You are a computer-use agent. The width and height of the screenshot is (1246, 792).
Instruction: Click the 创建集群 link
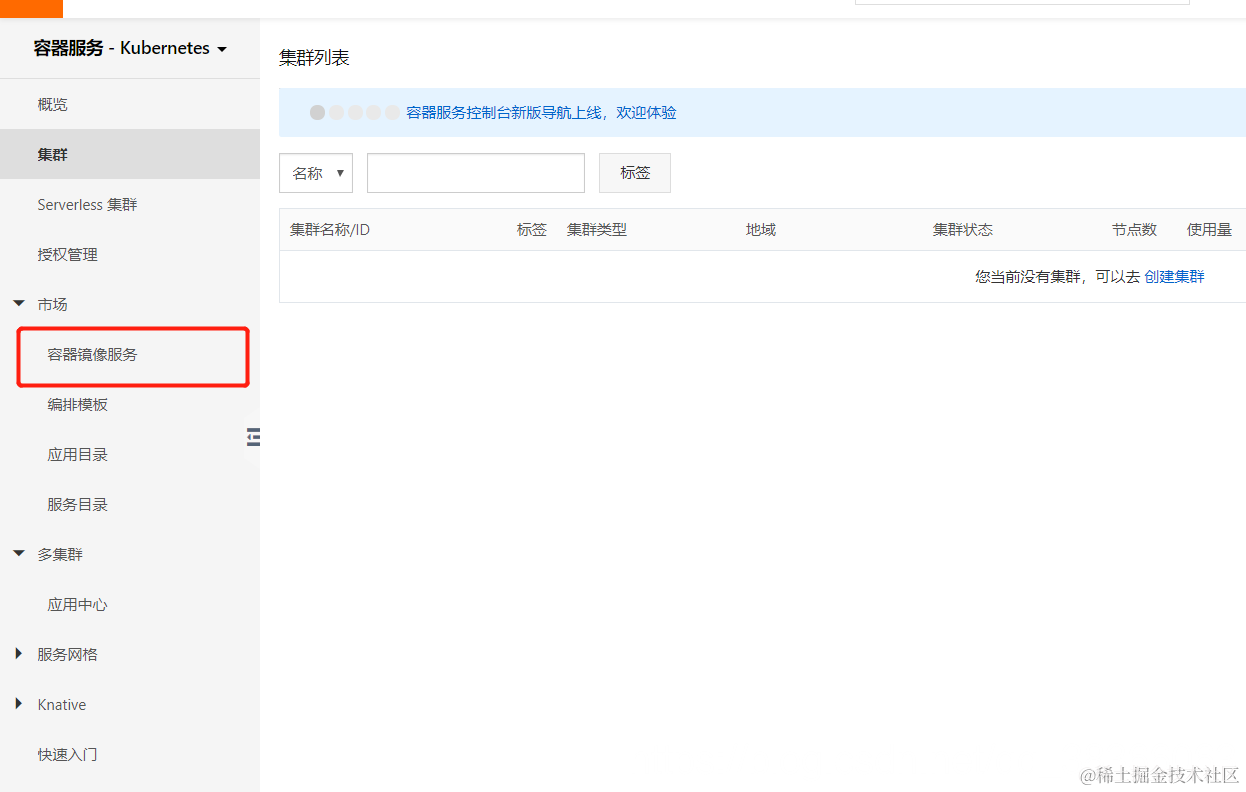tap(1174, 276)
